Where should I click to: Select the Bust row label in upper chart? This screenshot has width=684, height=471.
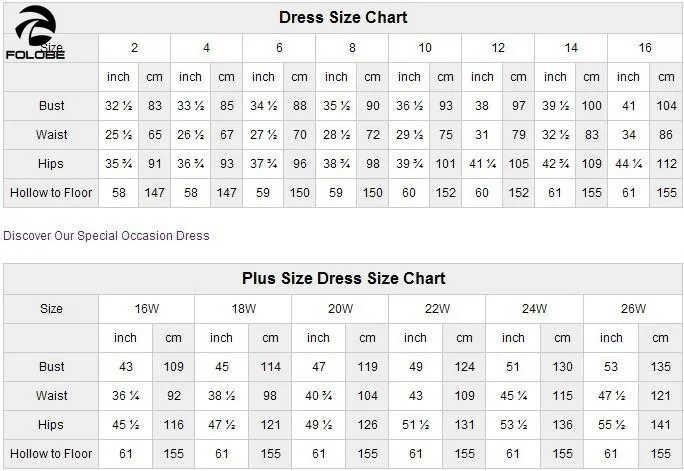pos(51,106)
